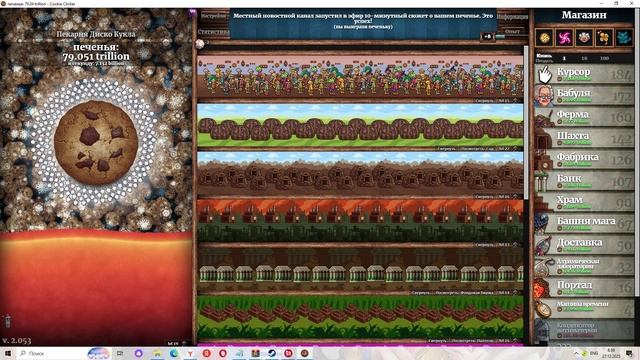This screenshot has width=640, height=360.
Task: Buy the golden clover upgrade
Action: click(x=604, y=38)
